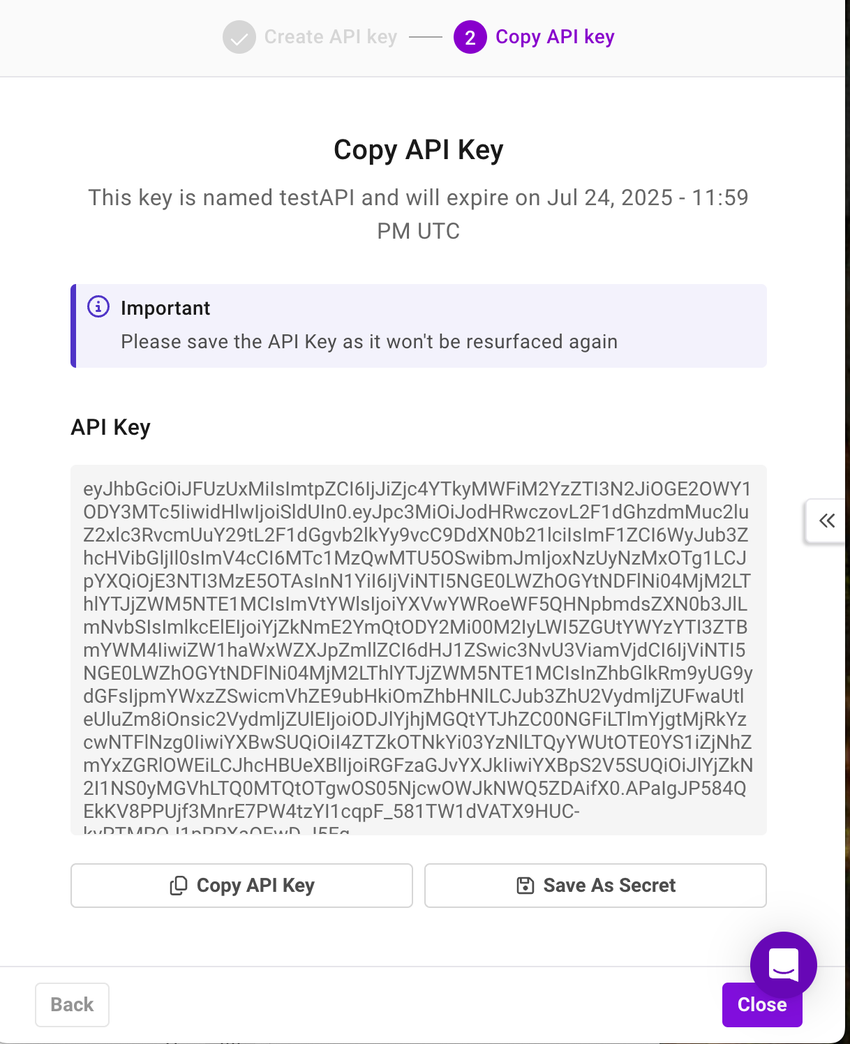Click the speech bubble inside the purple launcher
This screenshot has height=1044, width=850.
[783, 964]
